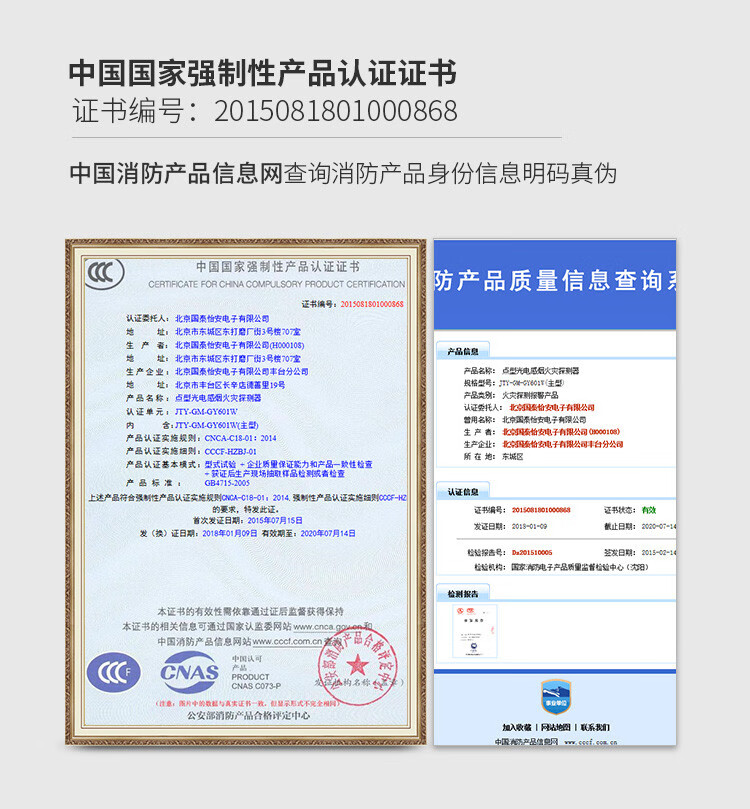Viewport: 750px width, 809px height.
Task: Click 规格型号 JTY-GM-GY601W(主型) on website
Action: [x=531, y=383]
